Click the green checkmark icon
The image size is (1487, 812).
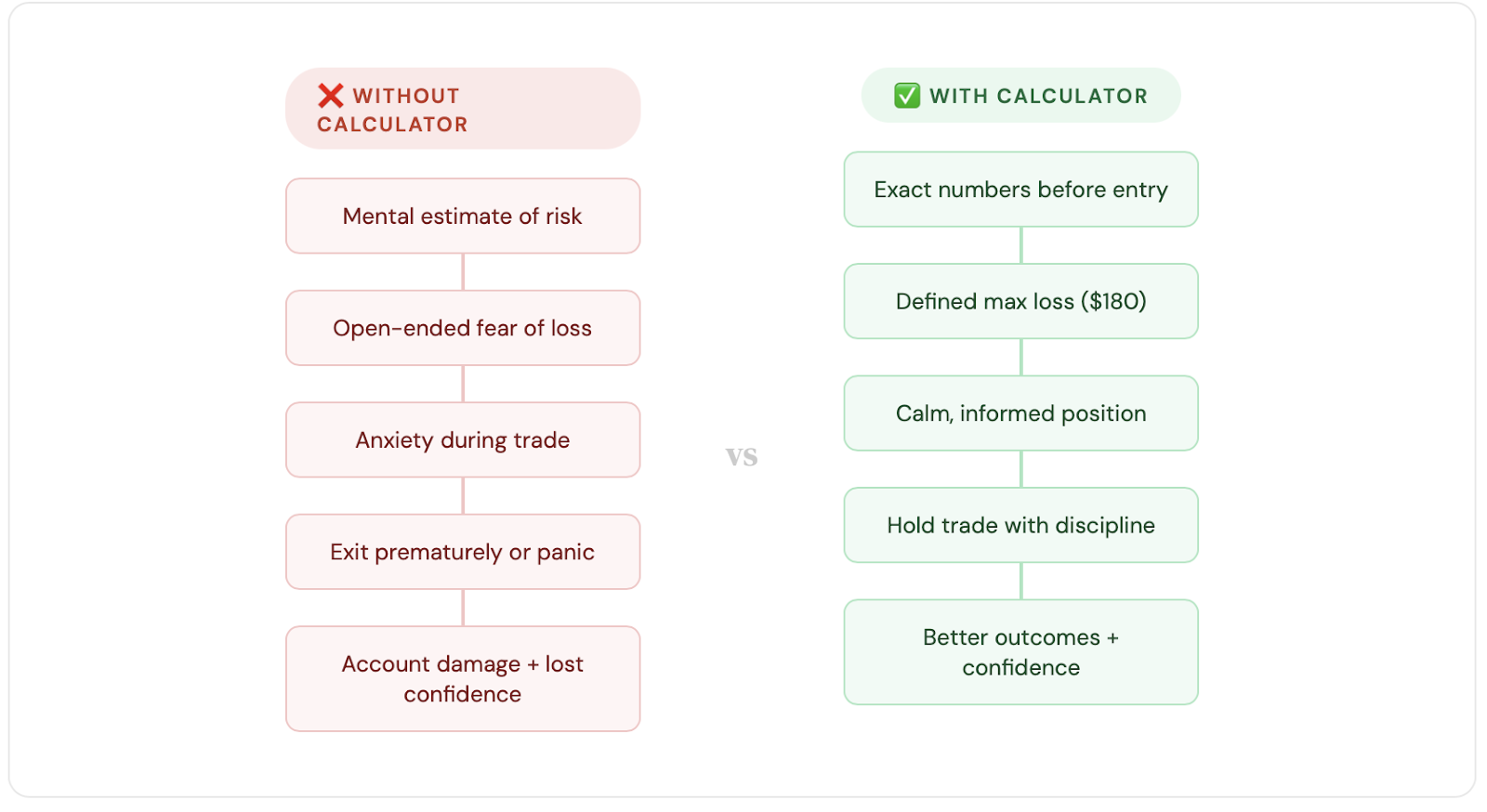pos(907,96)
